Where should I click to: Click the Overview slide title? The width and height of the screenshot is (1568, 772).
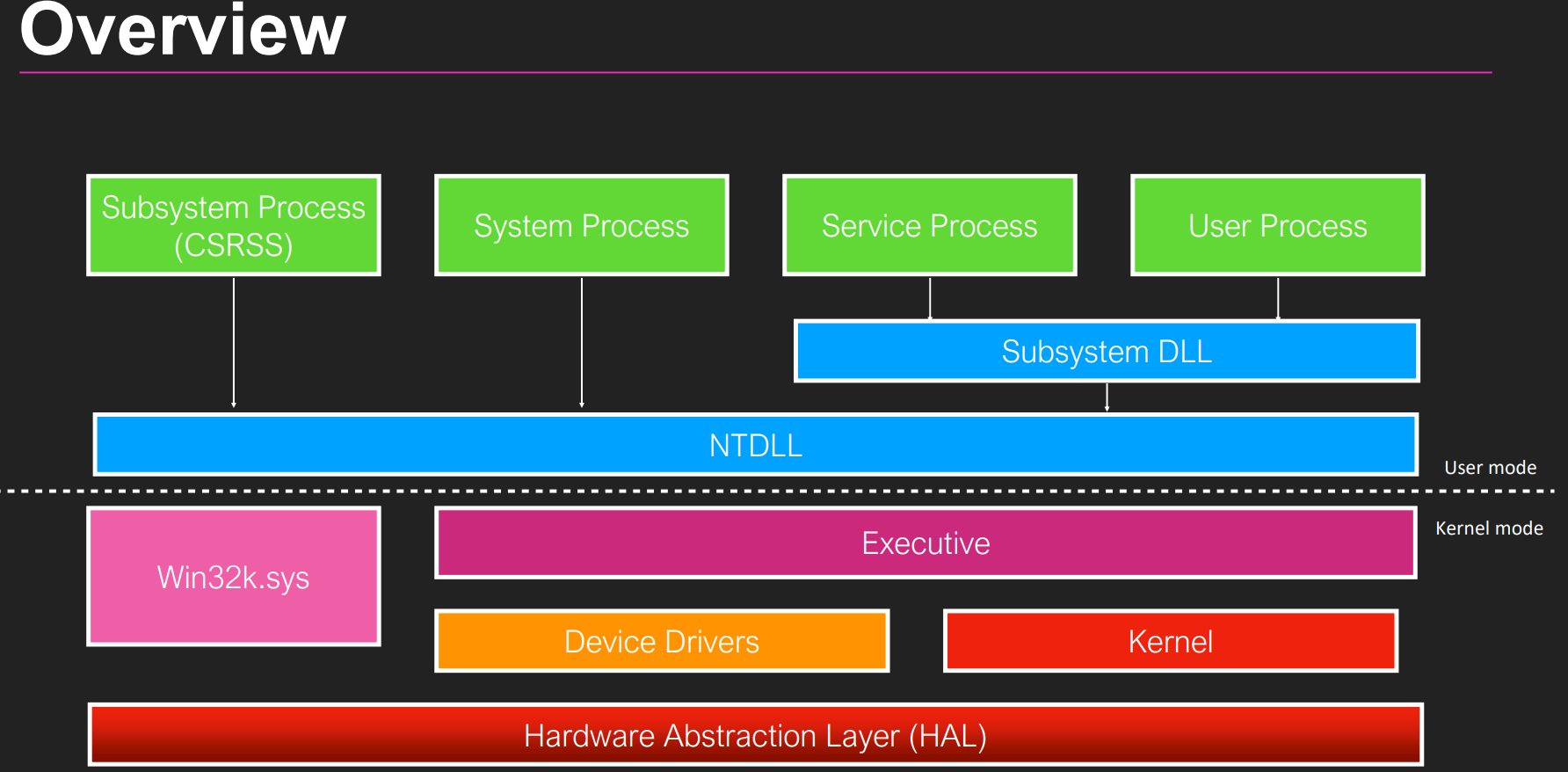pyautogui.click(x=183, y=32)
